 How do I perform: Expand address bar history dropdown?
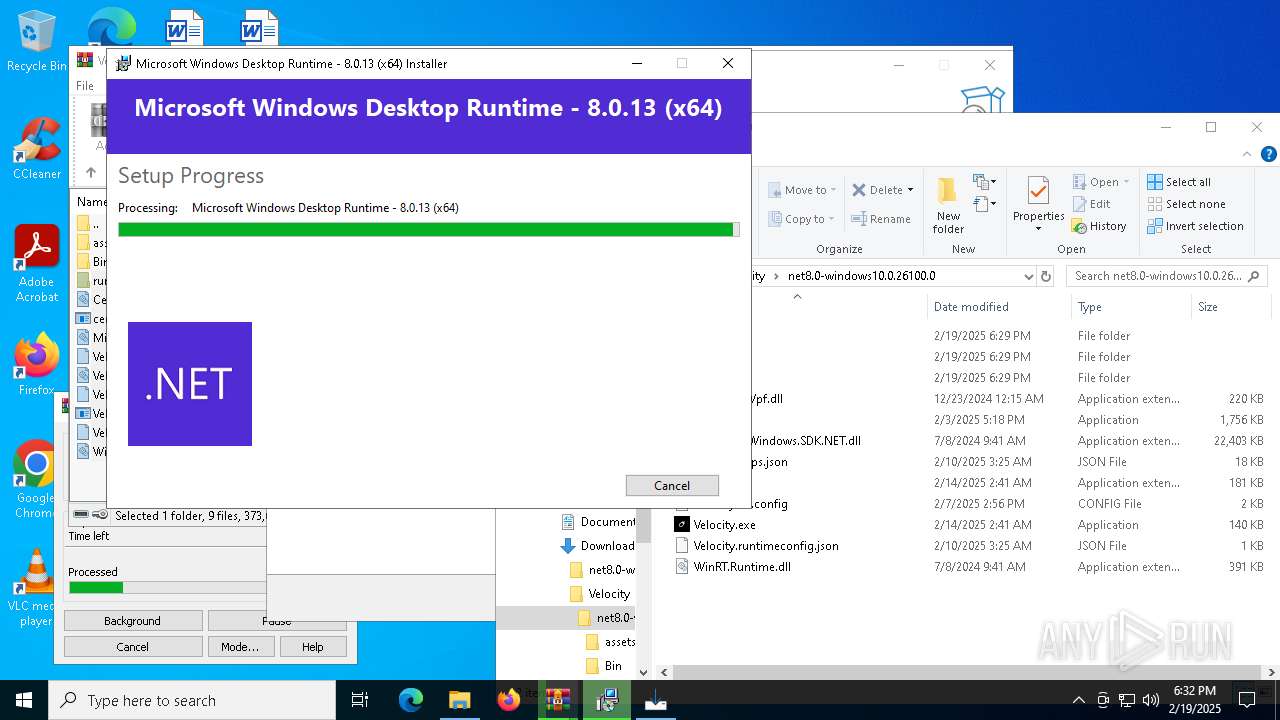click(1028, 276)
